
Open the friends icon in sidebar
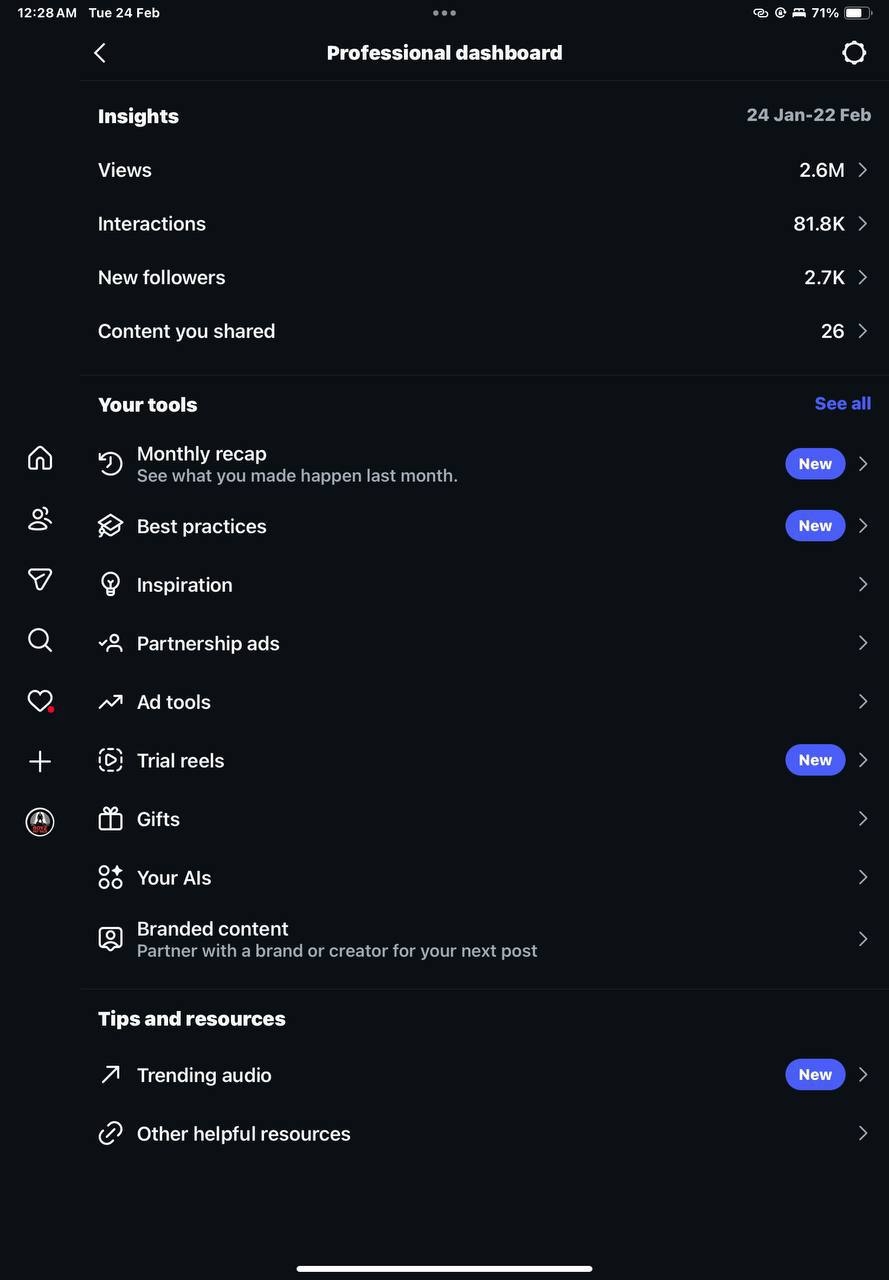coord(40,519)
